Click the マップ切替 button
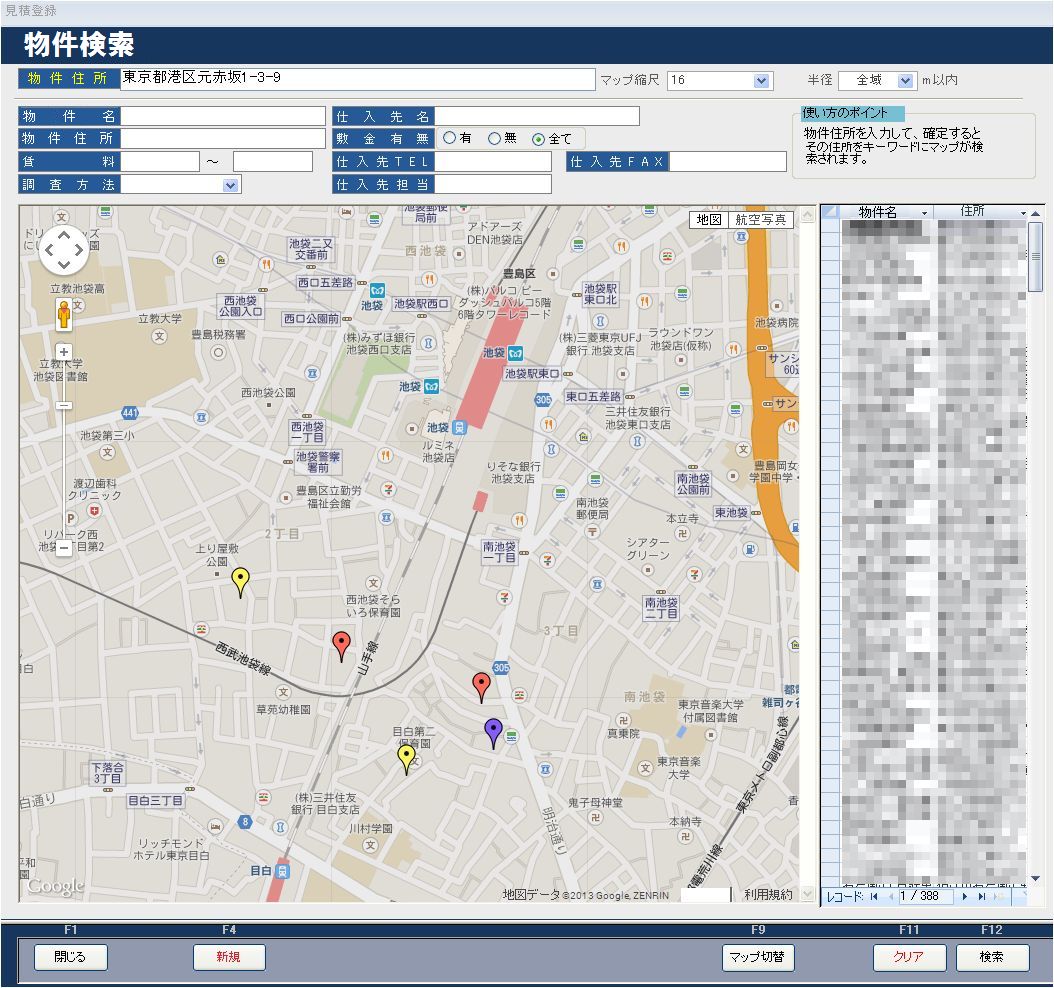Screen dimensions: 1054x988 (x=758, y=957)
